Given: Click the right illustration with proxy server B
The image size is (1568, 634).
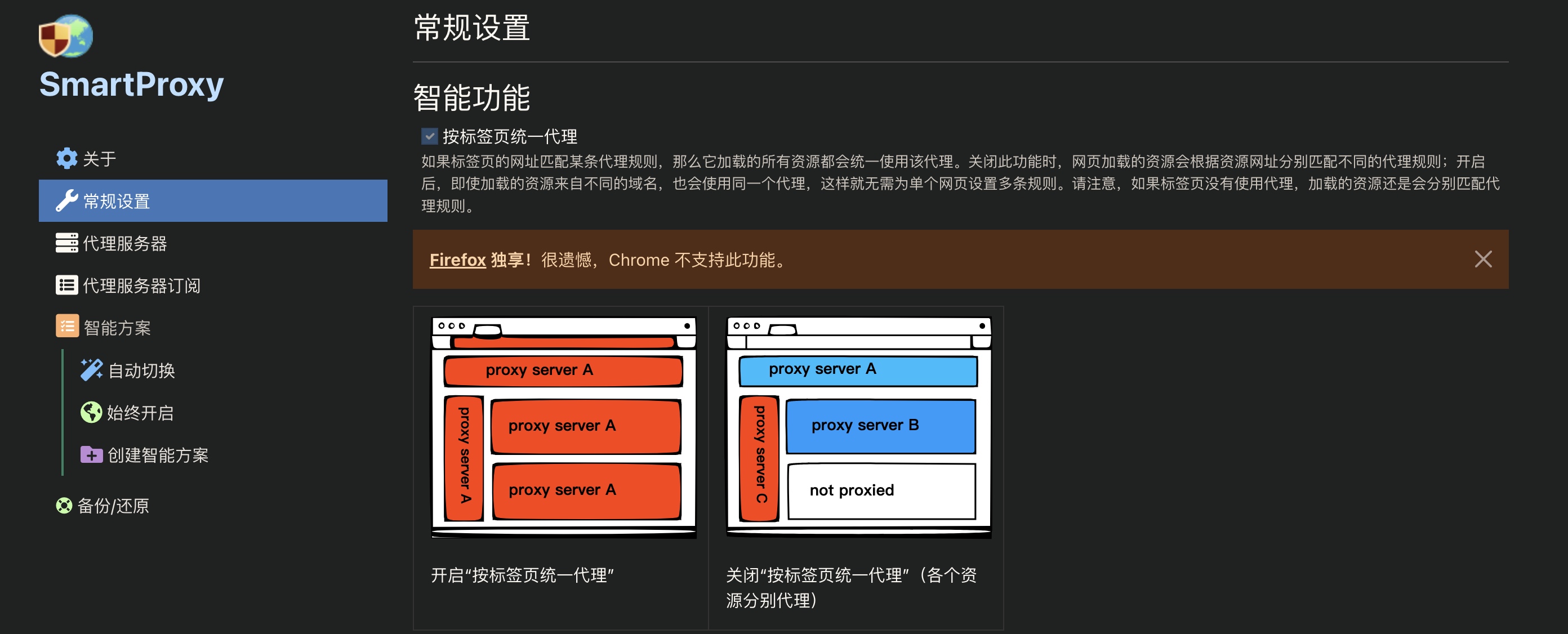Looking at the screenshot, I should (859, 426).
